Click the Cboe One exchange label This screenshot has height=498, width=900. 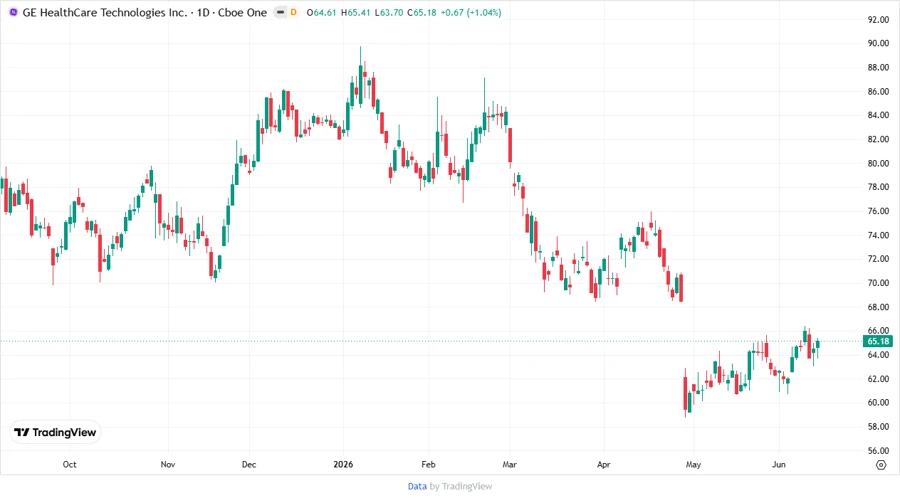pyautogui.click(x=242, y=13)
